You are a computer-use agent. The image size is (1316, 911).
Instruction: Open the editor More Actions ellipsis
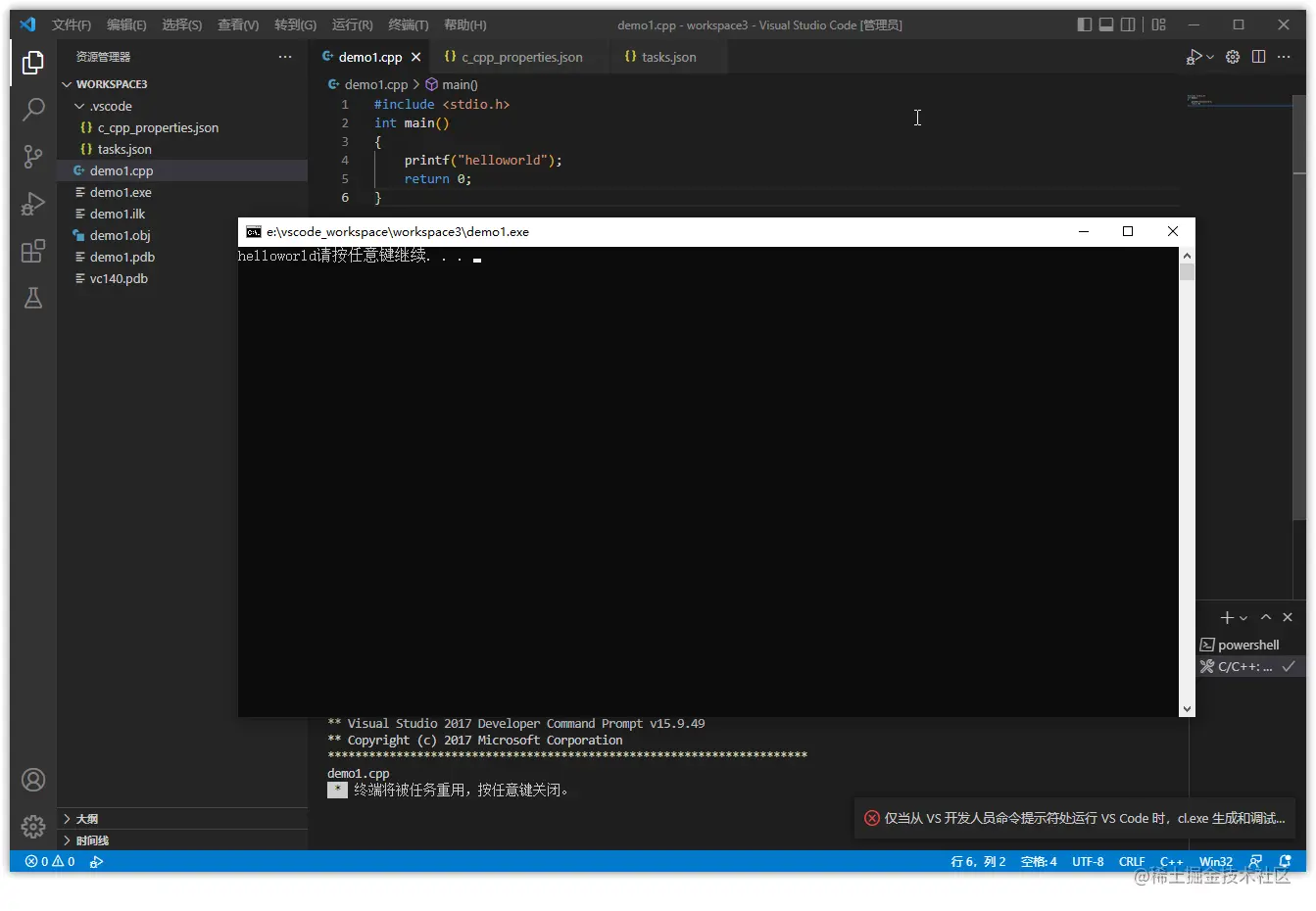click(x=1284, y=57)
